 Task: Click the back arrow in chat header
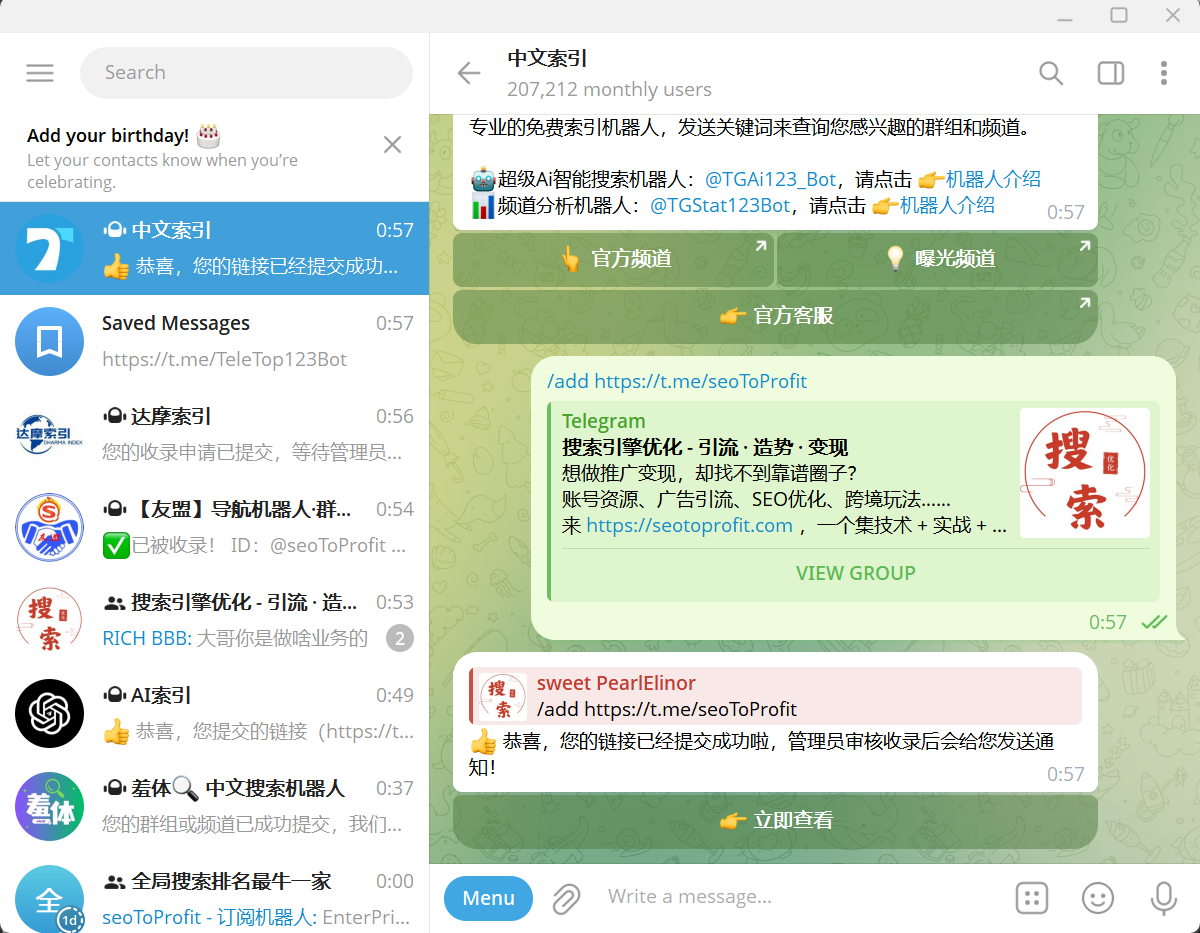pos(468,73)
